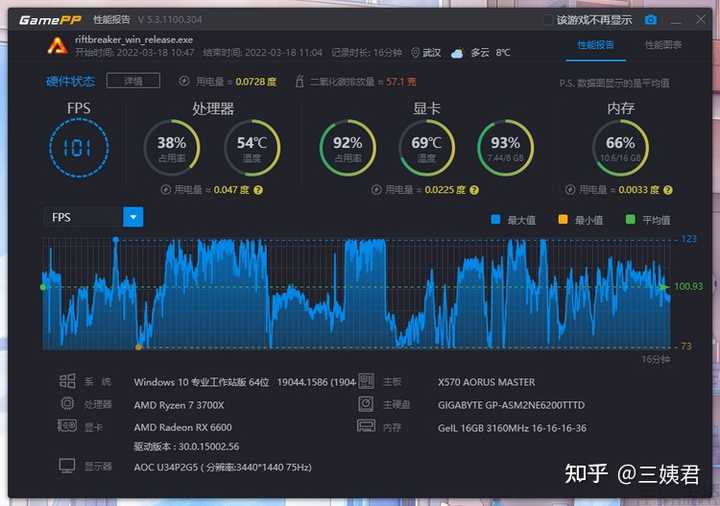
Task: Click the Riftbreaker game logo icon
Action: click(58, 46)
